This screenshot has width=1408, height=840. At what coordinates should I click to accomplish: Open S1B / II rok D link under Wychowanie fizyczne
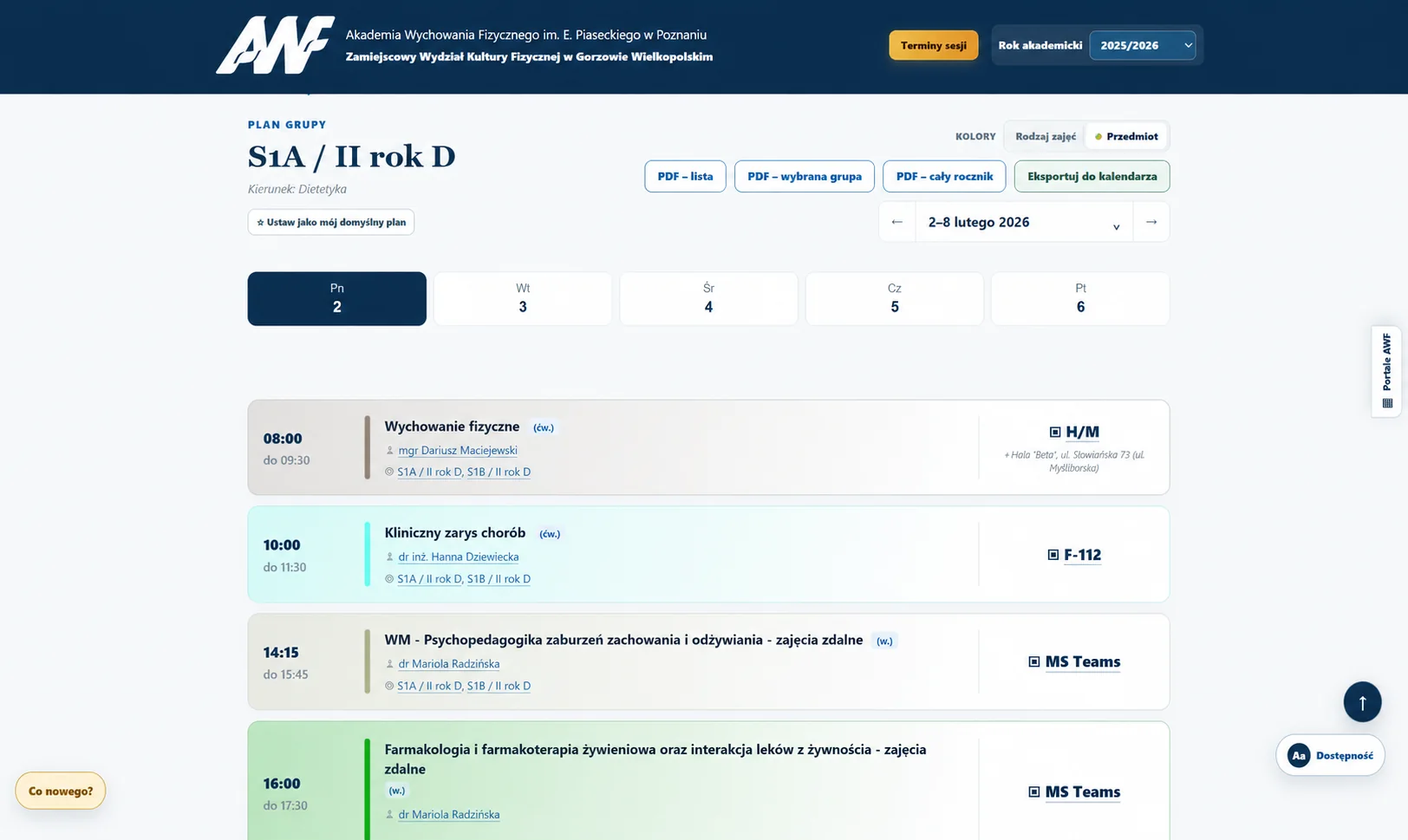click(x=499, y=472)
